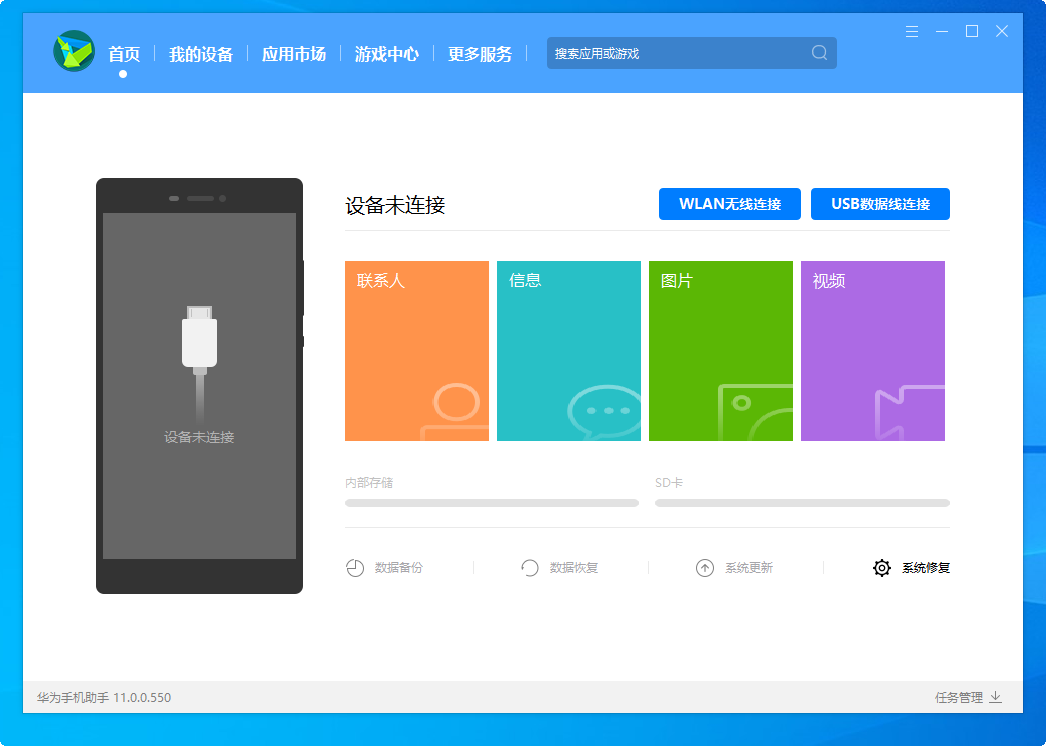The width and height of the screenshot is (1046, 746).
Task: Open the 视频 (Videos) panel
Action: (872, 350)
